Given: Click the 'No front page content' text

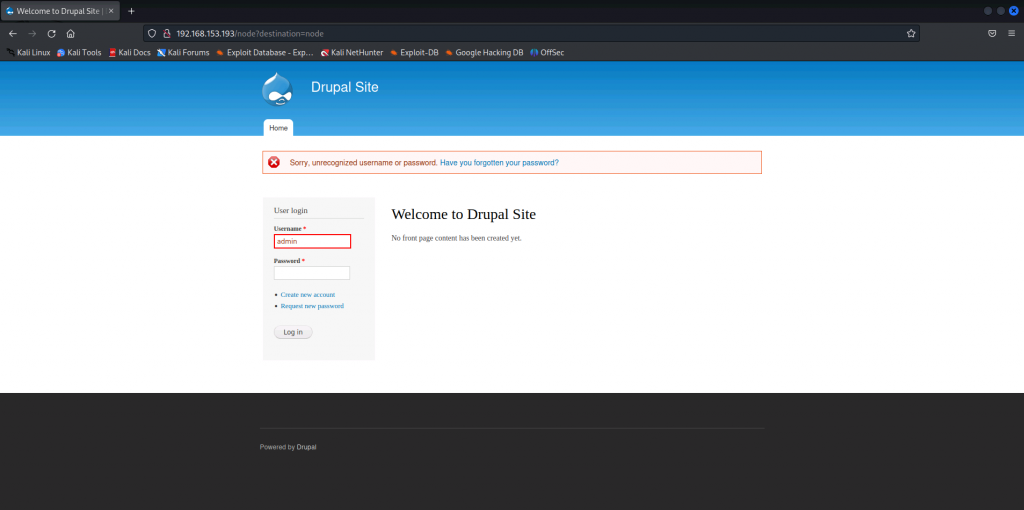Looking at the screenshot, I should pyautogui.click(x=456, y=238).
